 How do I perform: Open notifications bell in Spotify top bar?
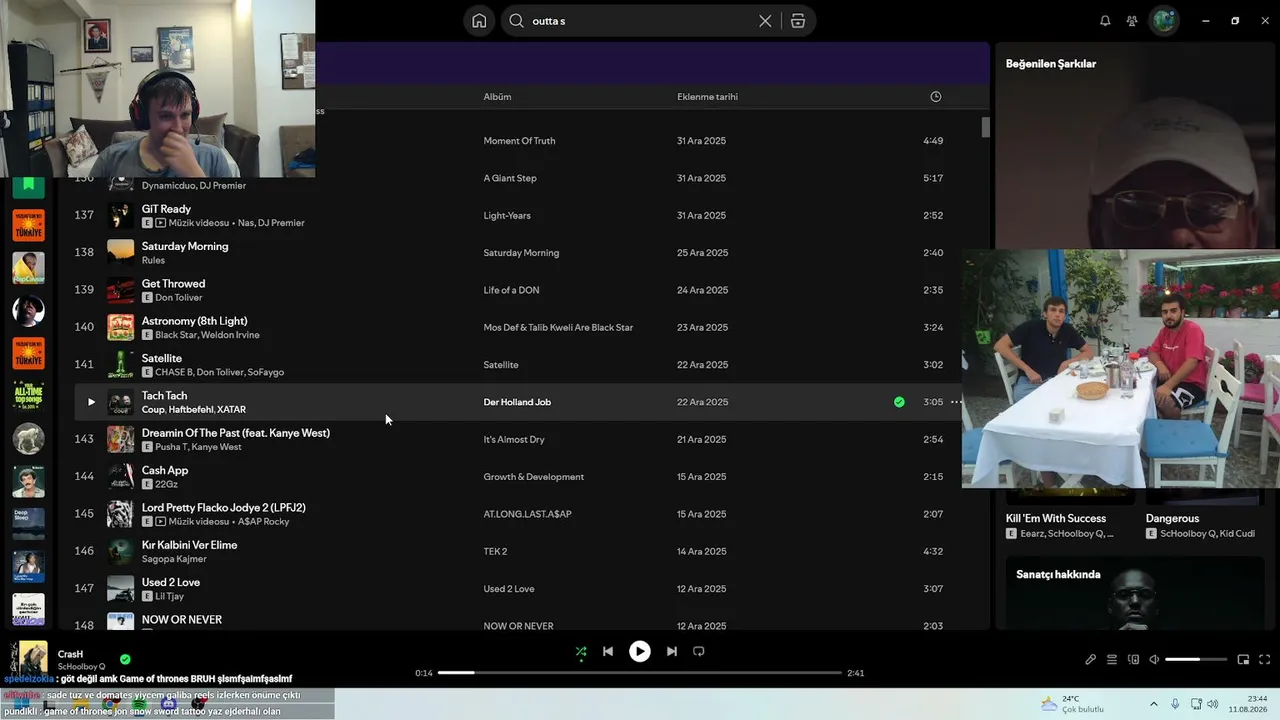1105,21
